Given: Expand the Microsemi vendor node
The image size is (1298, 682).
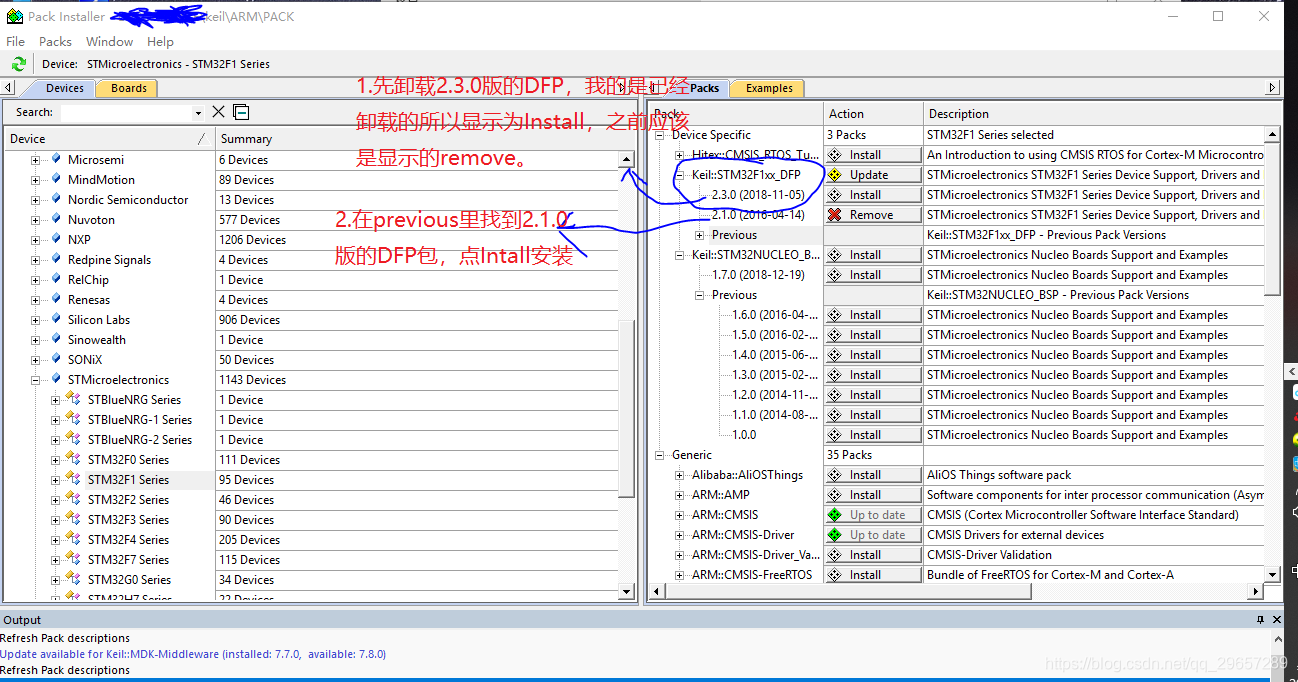Looking at the screenshot, I should pyautogui.click(x=36, y=160).
